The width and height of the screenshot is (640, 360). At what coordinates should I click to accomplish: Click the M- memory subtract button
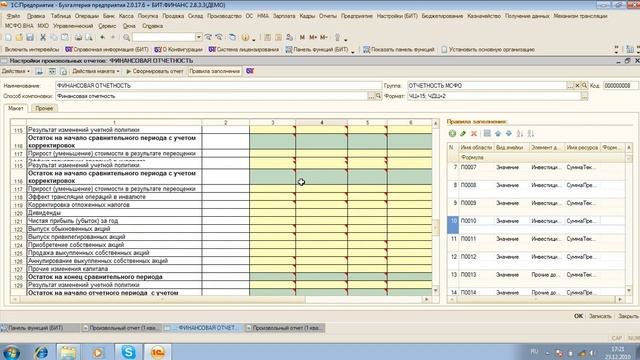(x=324, y=38)
